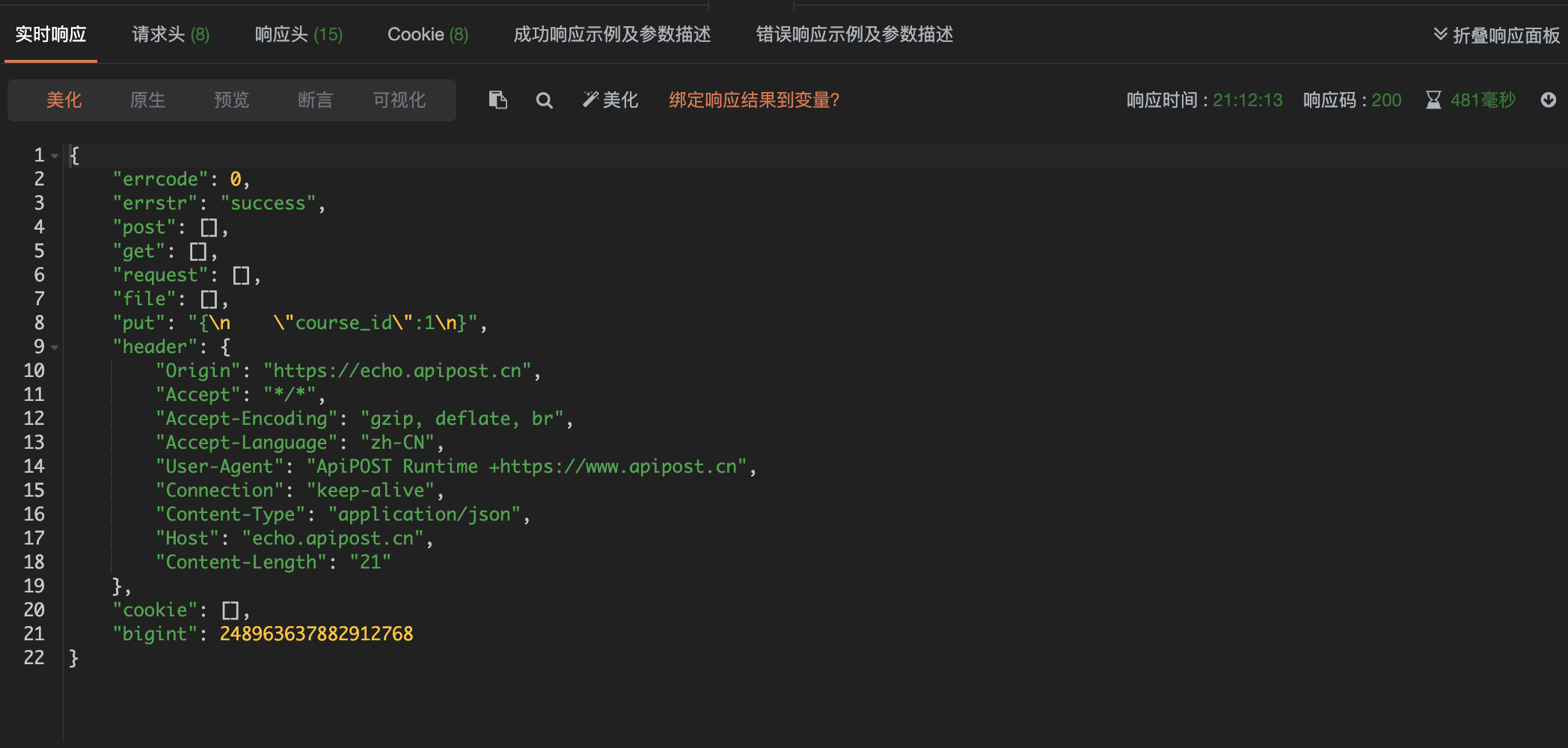This screenshot has height=748, width=1568.
Task: Click the search magnifier icon
Action: (x=545, y=100)
